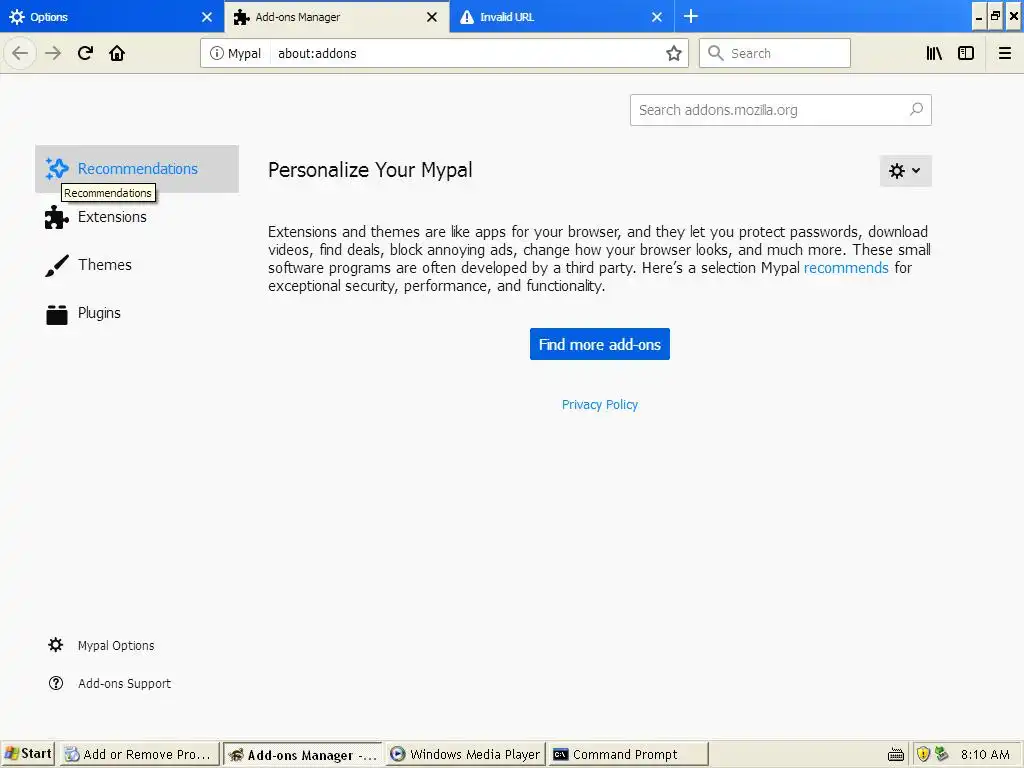The width and height of the screenshot is (1024, 768).
Task: Click the Personalize Your Mypal heading
Action: (x=370, y=170)
